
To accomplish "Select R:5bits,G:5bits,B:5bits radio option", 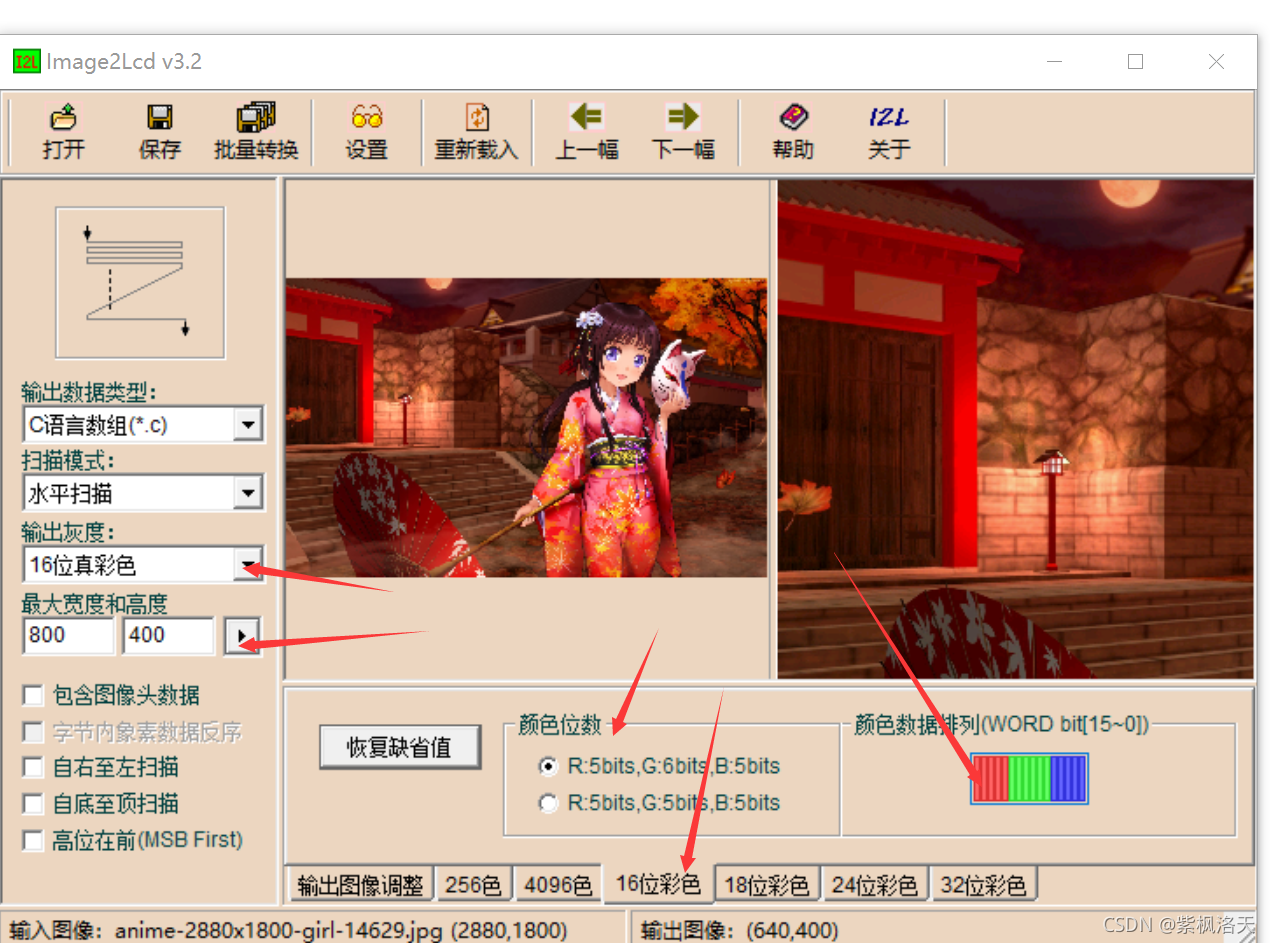I will [548, 803].
